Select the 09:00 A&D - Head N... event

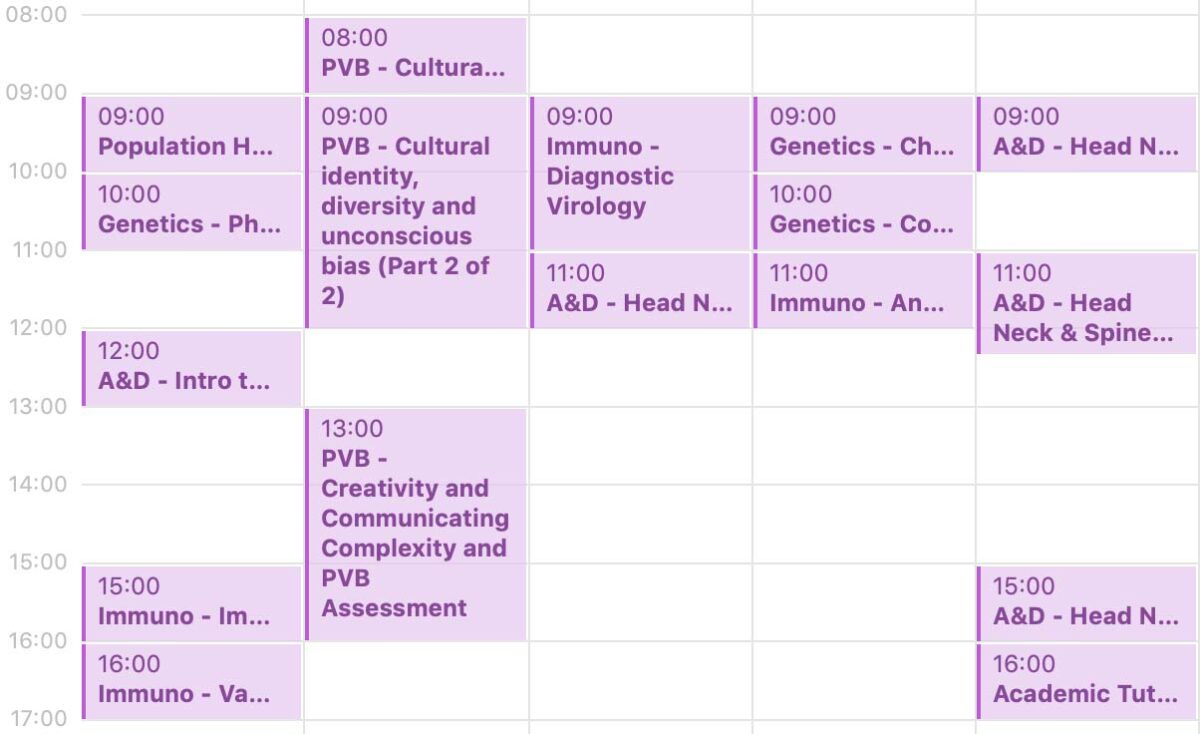click(x=1087, y=133)
